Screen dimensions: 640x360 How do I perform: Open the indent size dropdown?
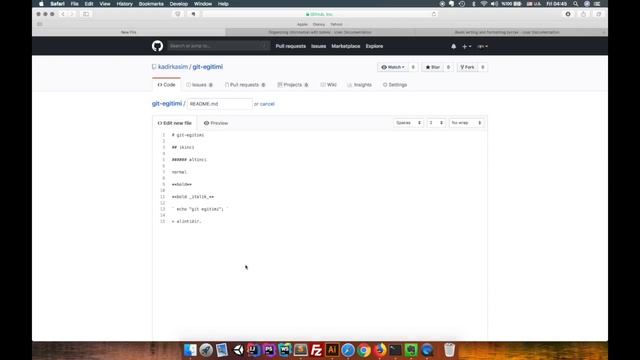coord(436,123)
